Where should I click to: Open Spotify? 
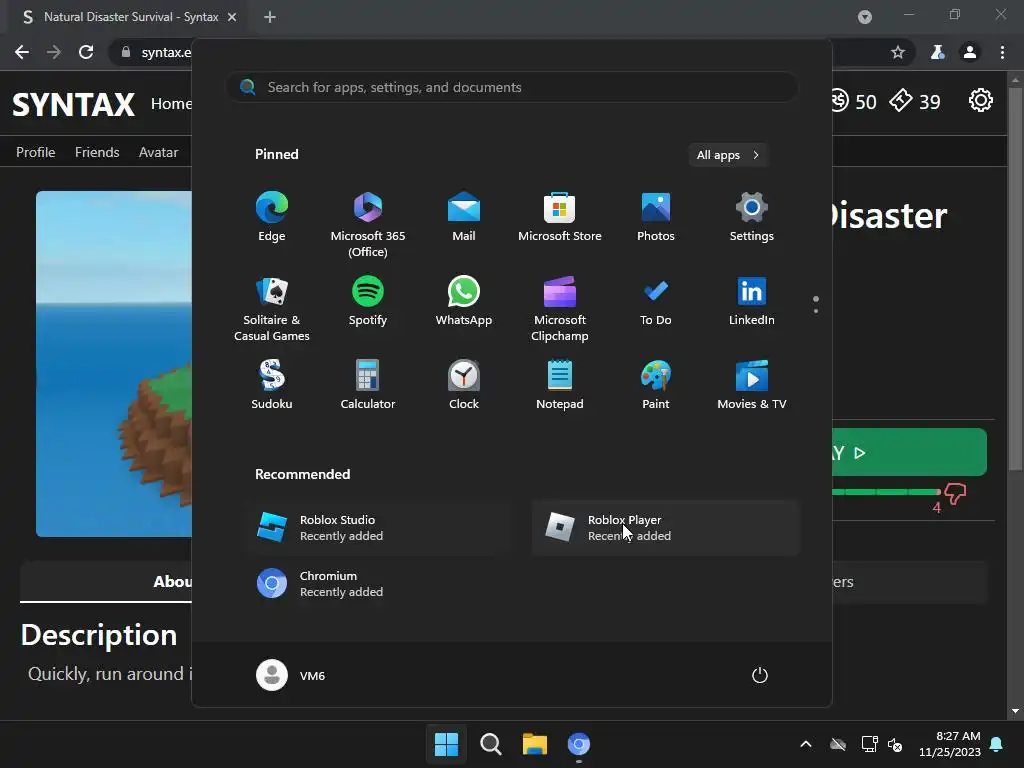(368, 301)
